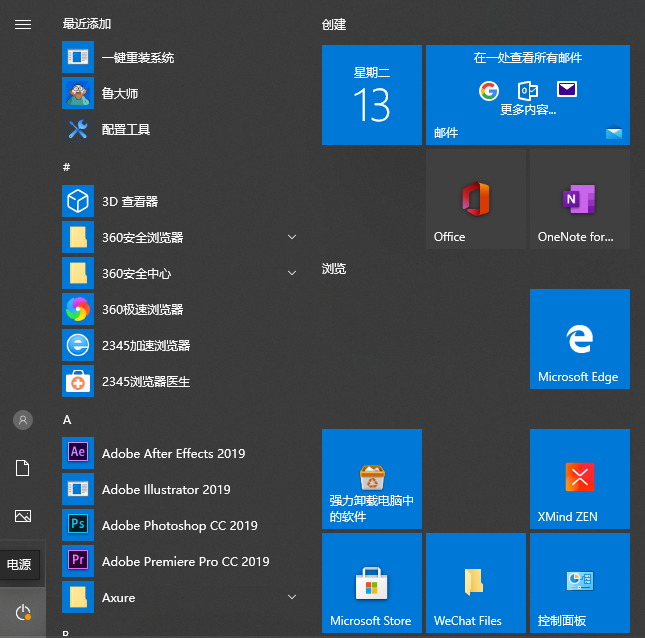The width and height of the screenshot is (645, 638).
Task: Open the XMind ZEN tile
Action: pyautogui.click(x=579, y=479)
